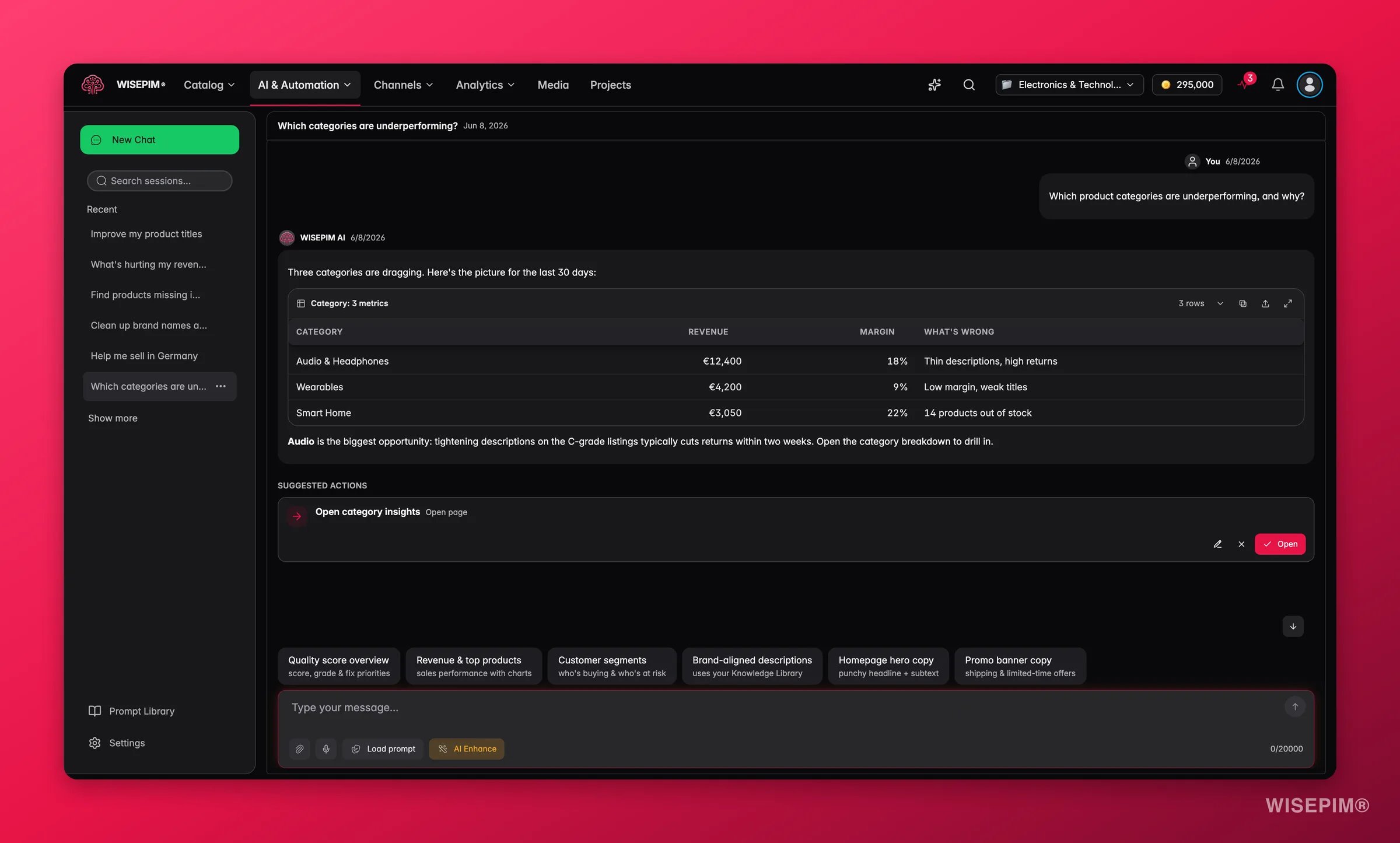1400x843 pixels.
Task: Select Promo banner copy suggestion
Action: pos(1020,666)
